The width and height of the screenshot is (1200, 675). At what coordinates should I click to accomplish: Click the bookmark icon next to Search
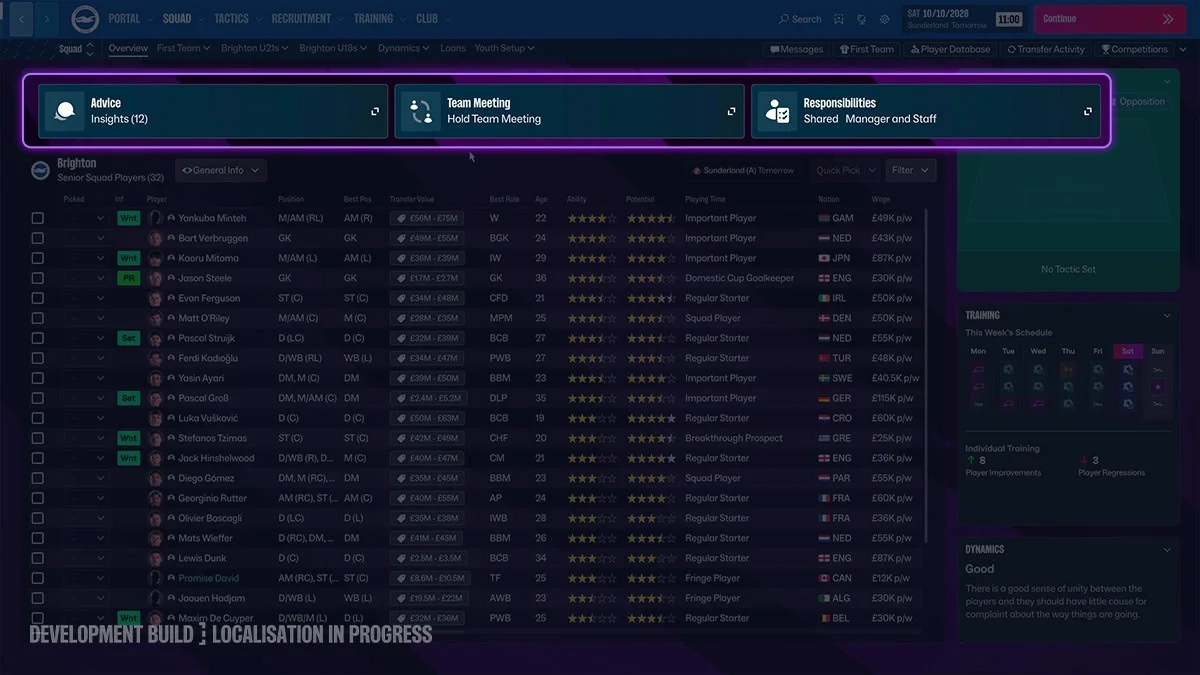839,19
